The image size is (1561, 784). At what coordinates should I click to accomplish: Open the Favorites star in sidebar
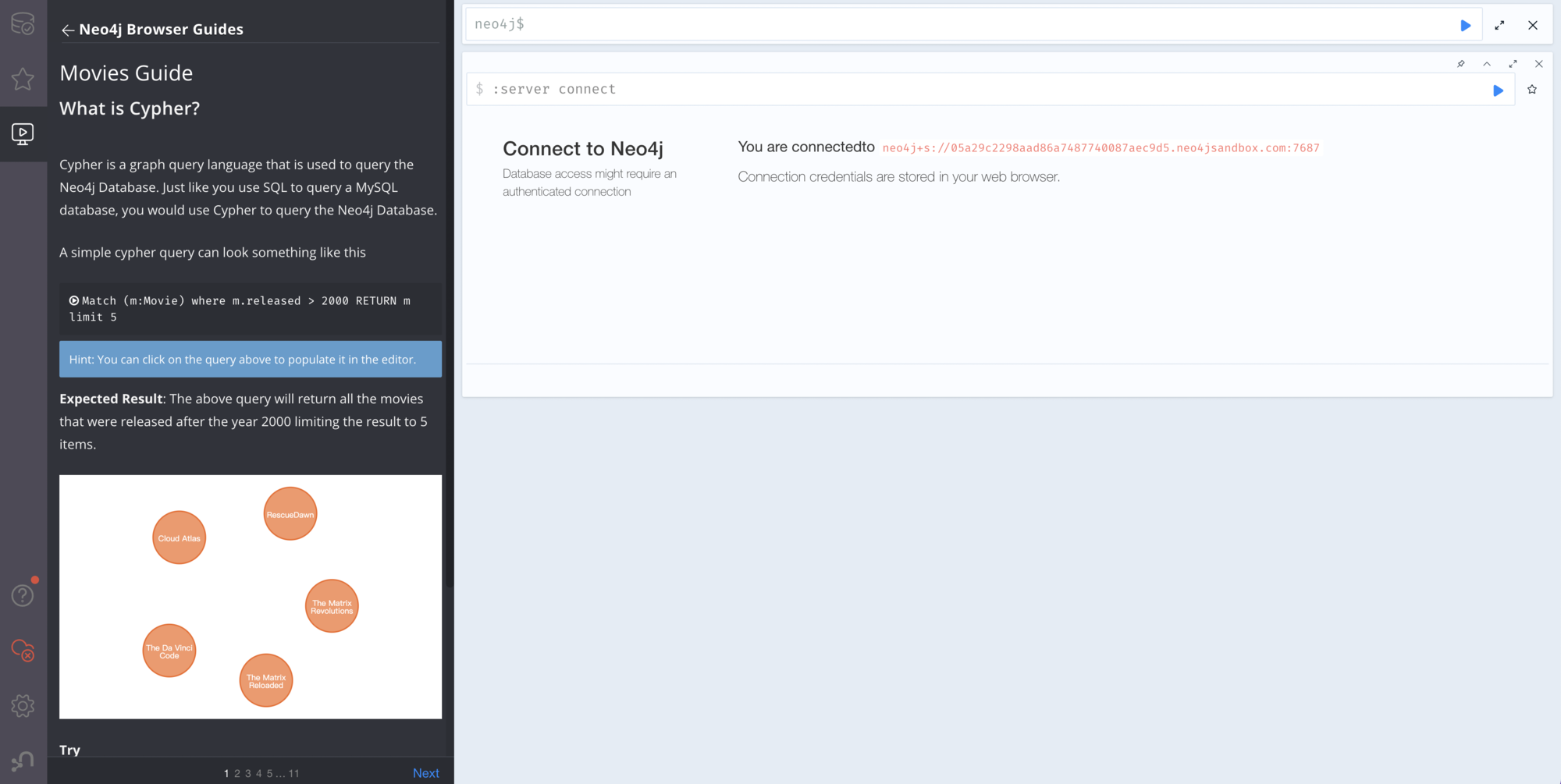(x=23, y=79)
